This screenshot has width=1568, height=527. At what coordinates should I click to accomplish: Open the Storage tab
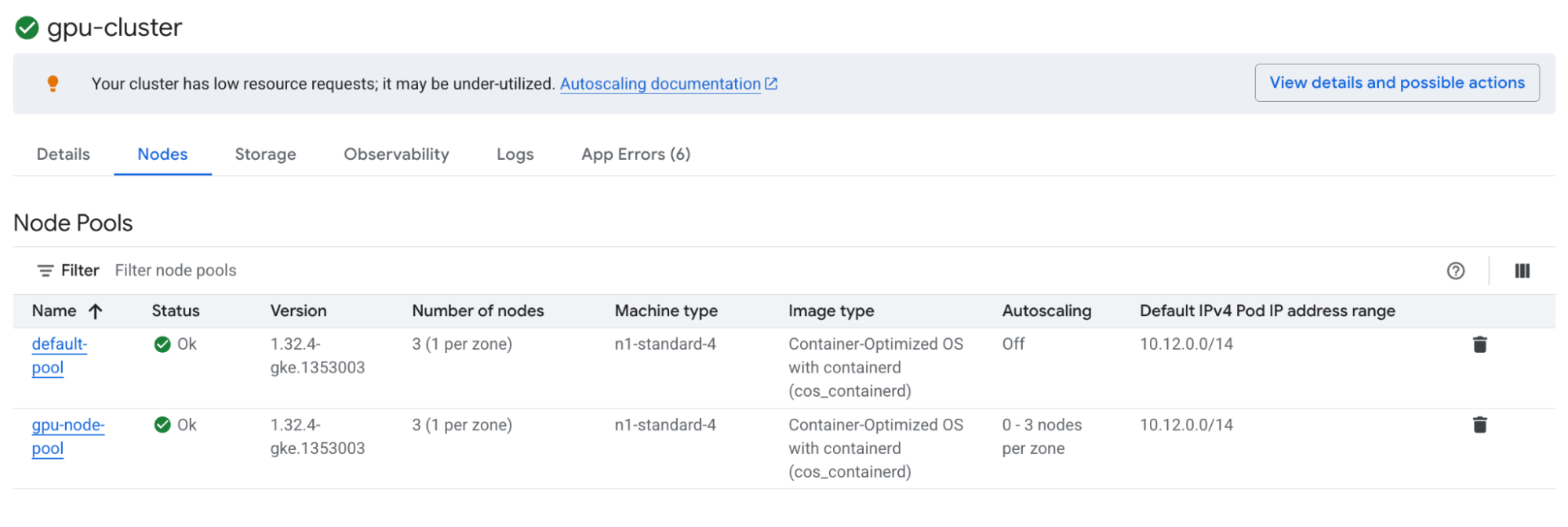tap(265, 154)
